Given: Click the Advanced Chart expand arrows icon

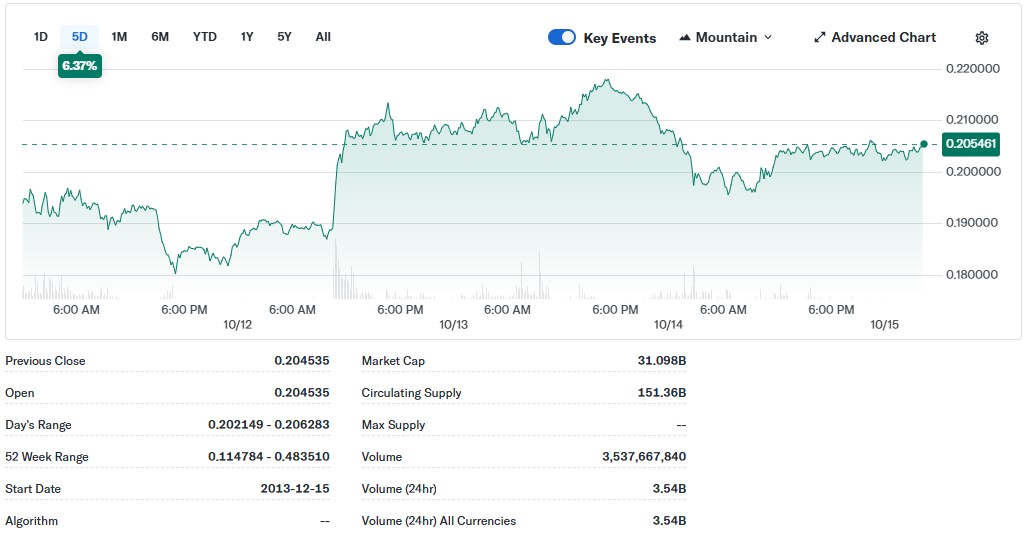Looking at the screenshot, I should point(820,38).
